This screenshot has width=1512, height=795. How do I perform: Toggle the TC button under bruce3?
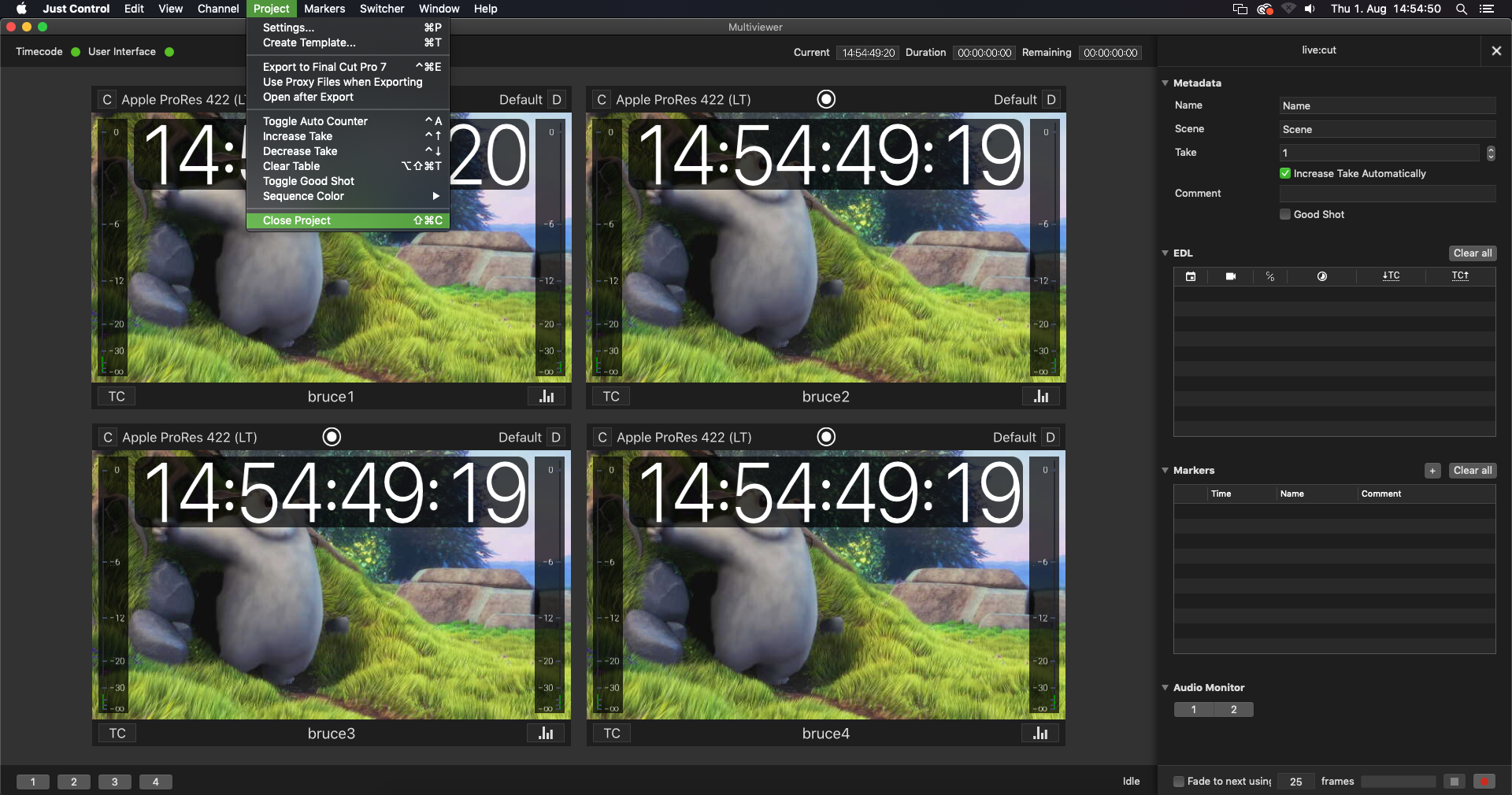(117, 734)
